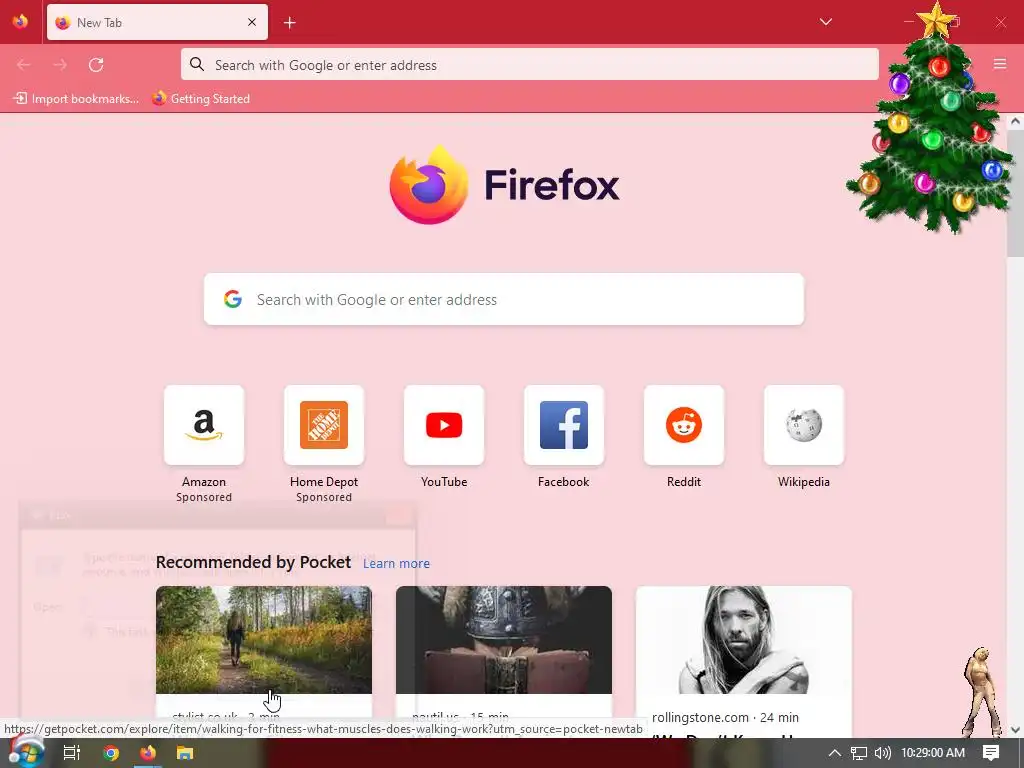Click the Learn more link beside Pocket
Image resolution: width=1024 pixels, height=768 pixels.
point(396,564)
